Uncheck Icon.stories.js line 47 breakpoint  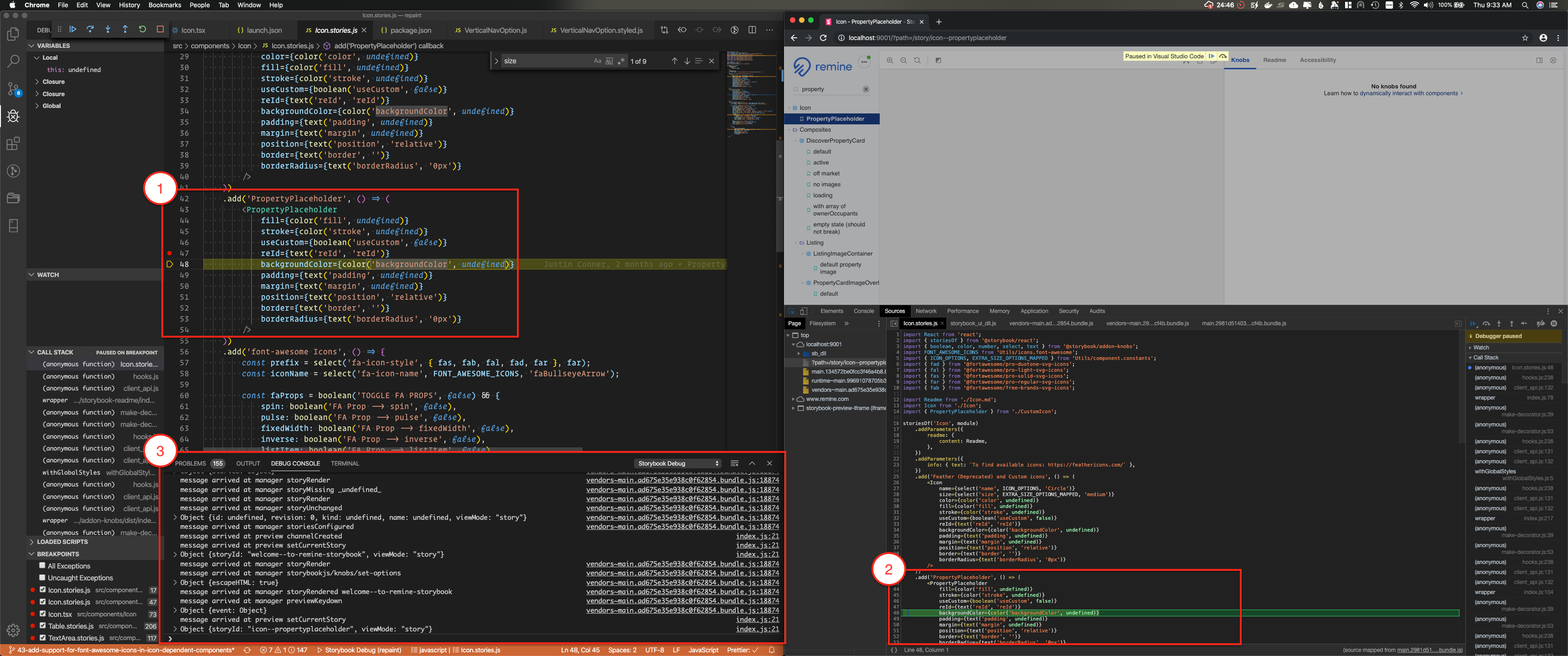point(42,601)
